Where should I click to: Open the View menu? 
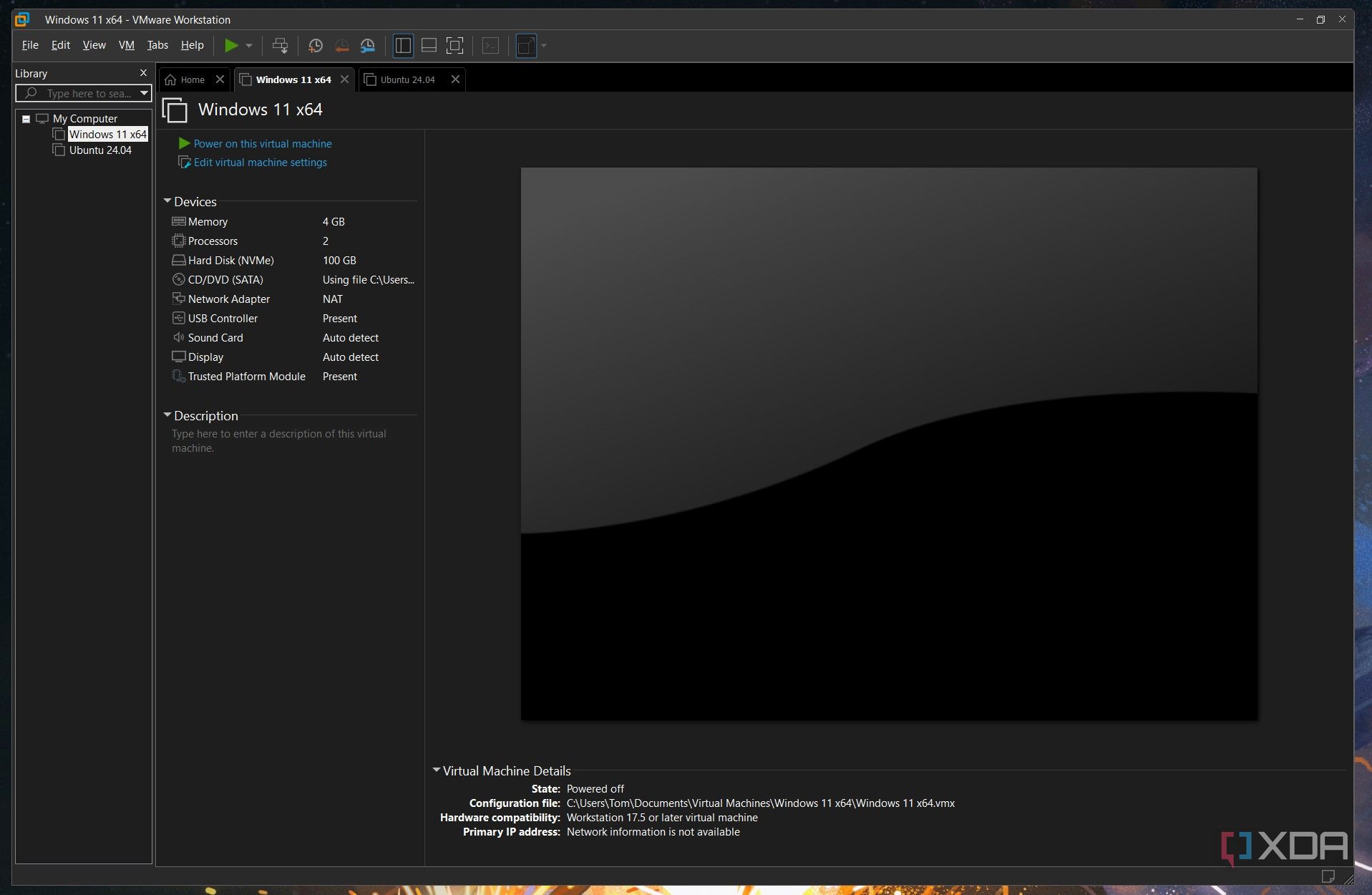coord(94,45)
